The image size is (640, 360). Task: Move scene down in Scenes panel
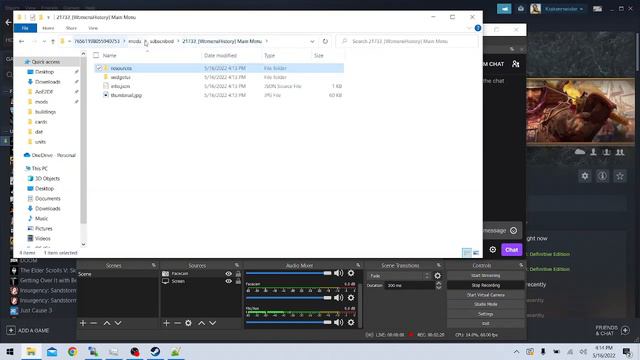(118, 323)
